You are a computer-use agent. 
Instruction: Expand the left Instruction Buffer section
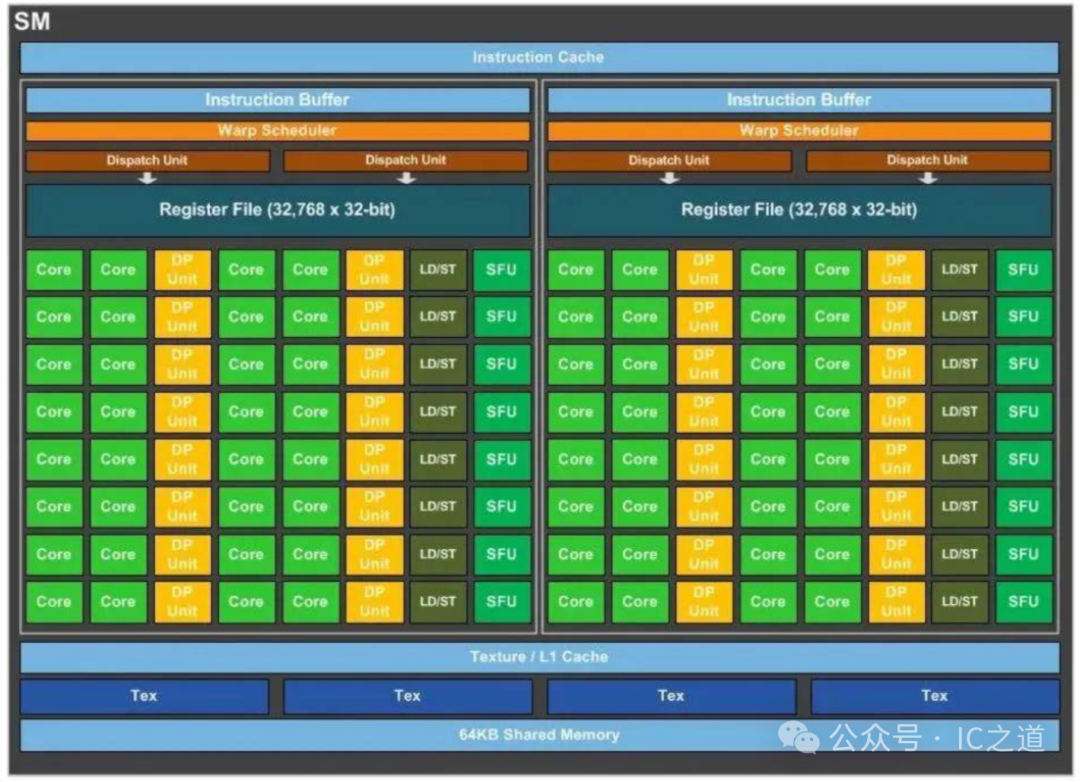click(x=277, y=99)
